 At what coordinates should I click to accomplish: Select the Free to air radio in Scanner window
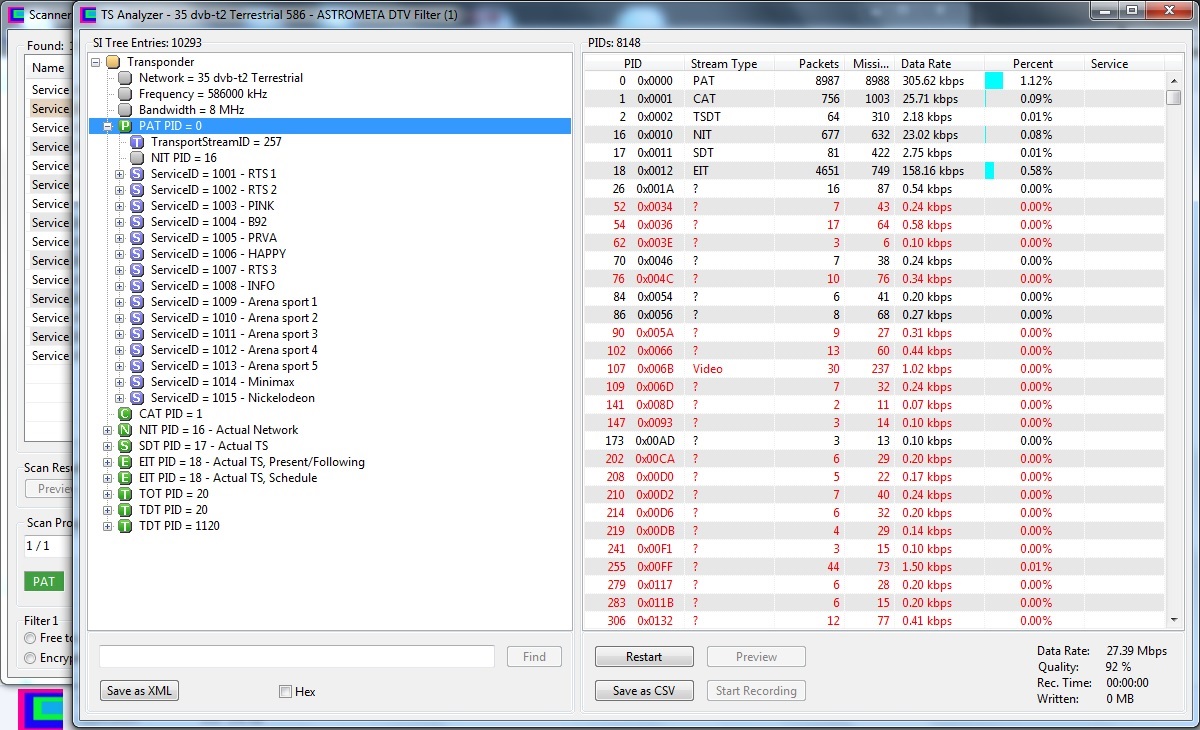[30, 638]
